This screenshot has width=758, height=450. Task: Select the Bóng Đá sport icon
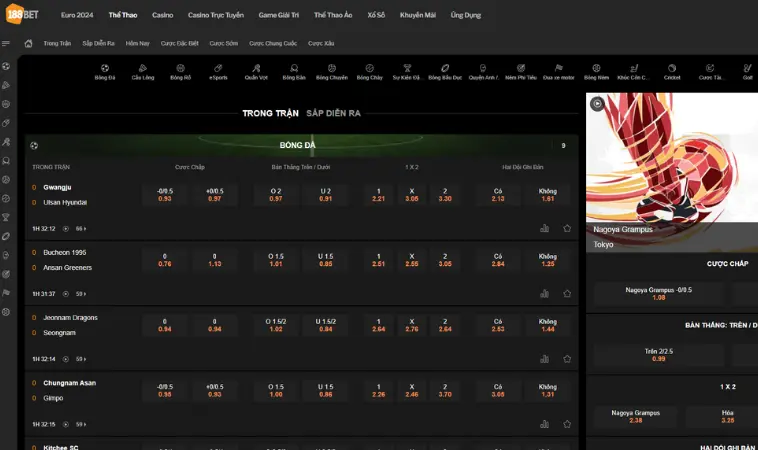105,71
